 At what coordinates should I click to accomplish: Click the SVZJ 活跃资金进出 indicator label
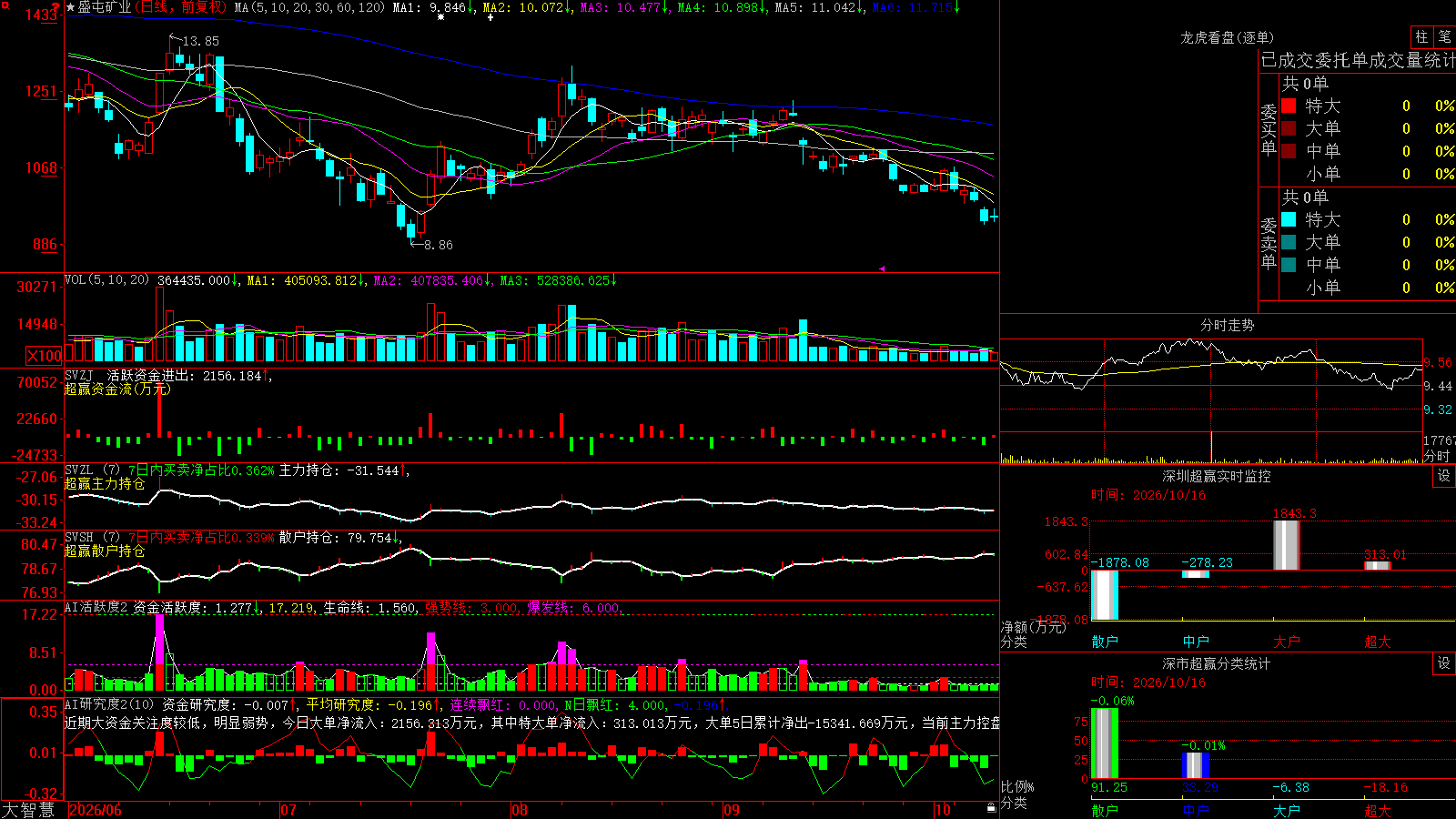point(131,376)
